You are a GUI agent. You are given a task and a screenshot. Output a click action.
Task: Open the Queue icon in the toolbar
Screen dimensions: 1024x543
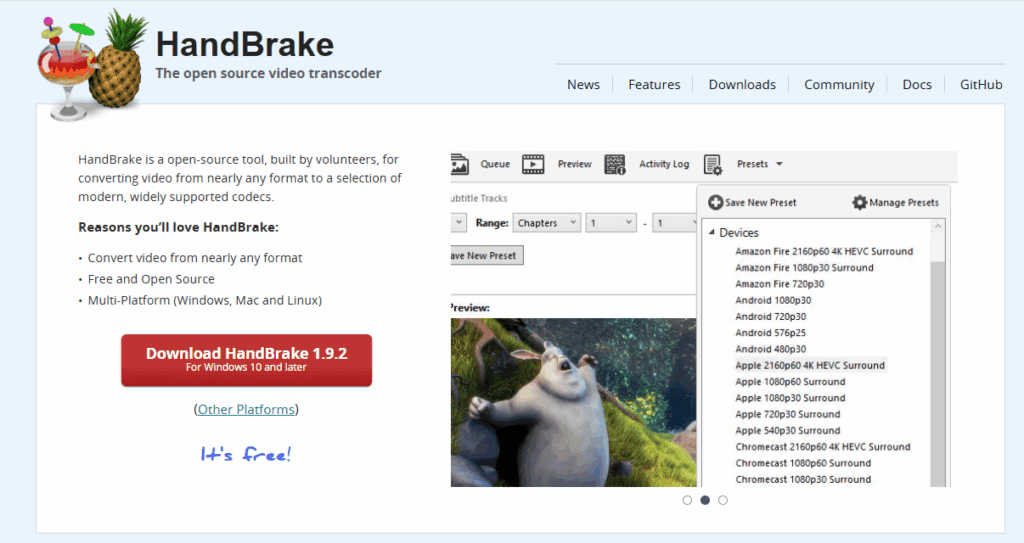tap(460, 164)
